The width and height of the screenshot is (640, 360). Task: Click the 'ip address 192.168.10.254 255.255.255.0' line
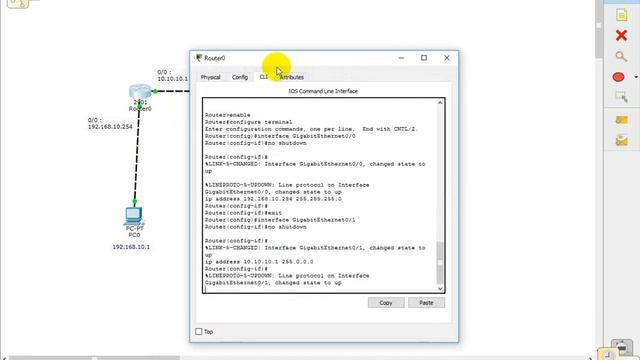pos(273,199)
